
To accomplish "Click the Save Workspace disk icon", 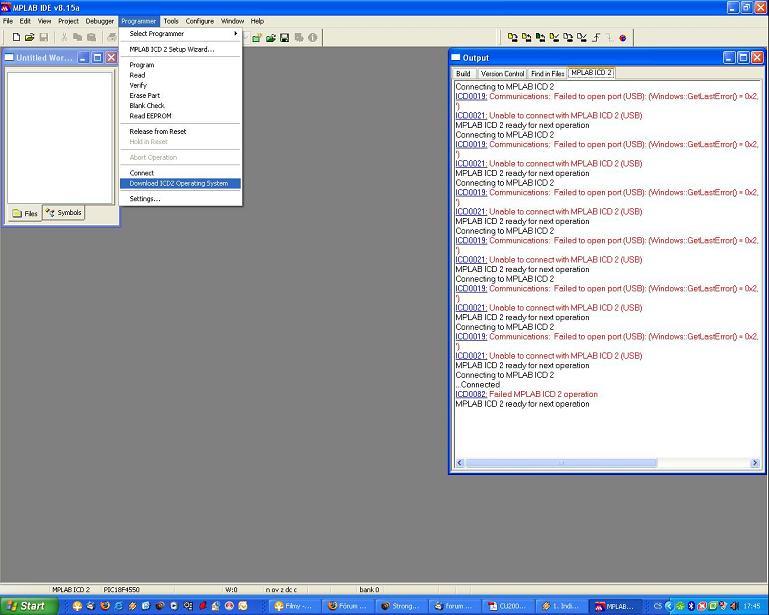I will tap(284, 38).
